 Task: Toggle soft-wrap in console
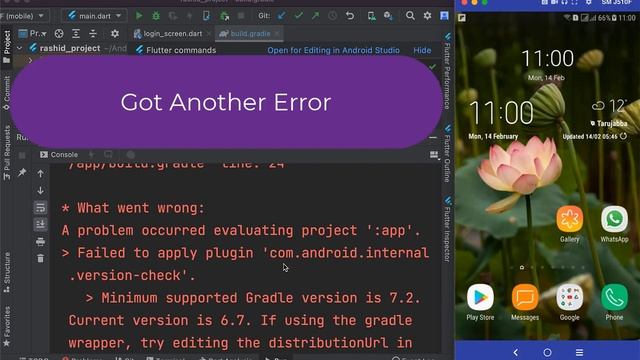[x=40, y=207]
